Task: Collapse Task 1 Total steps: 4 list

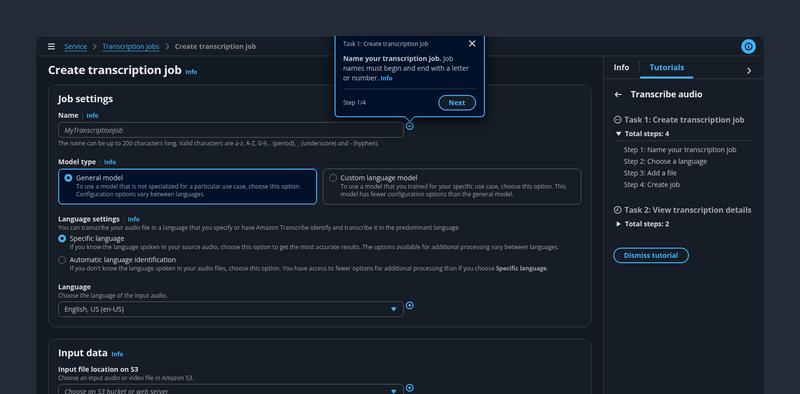Action: coord(642,134)
